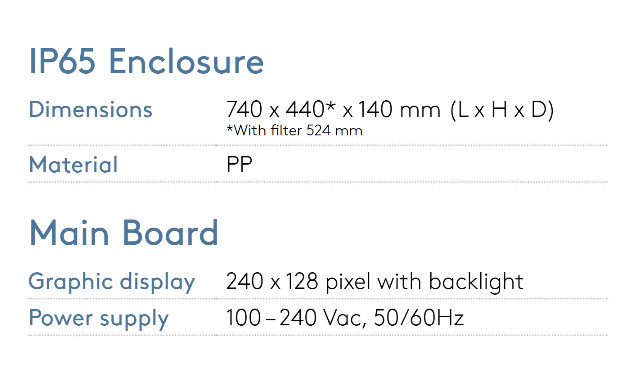Click the dotted divider below Material row
Viewport: 643px width, 371px height.
(318, 182)
